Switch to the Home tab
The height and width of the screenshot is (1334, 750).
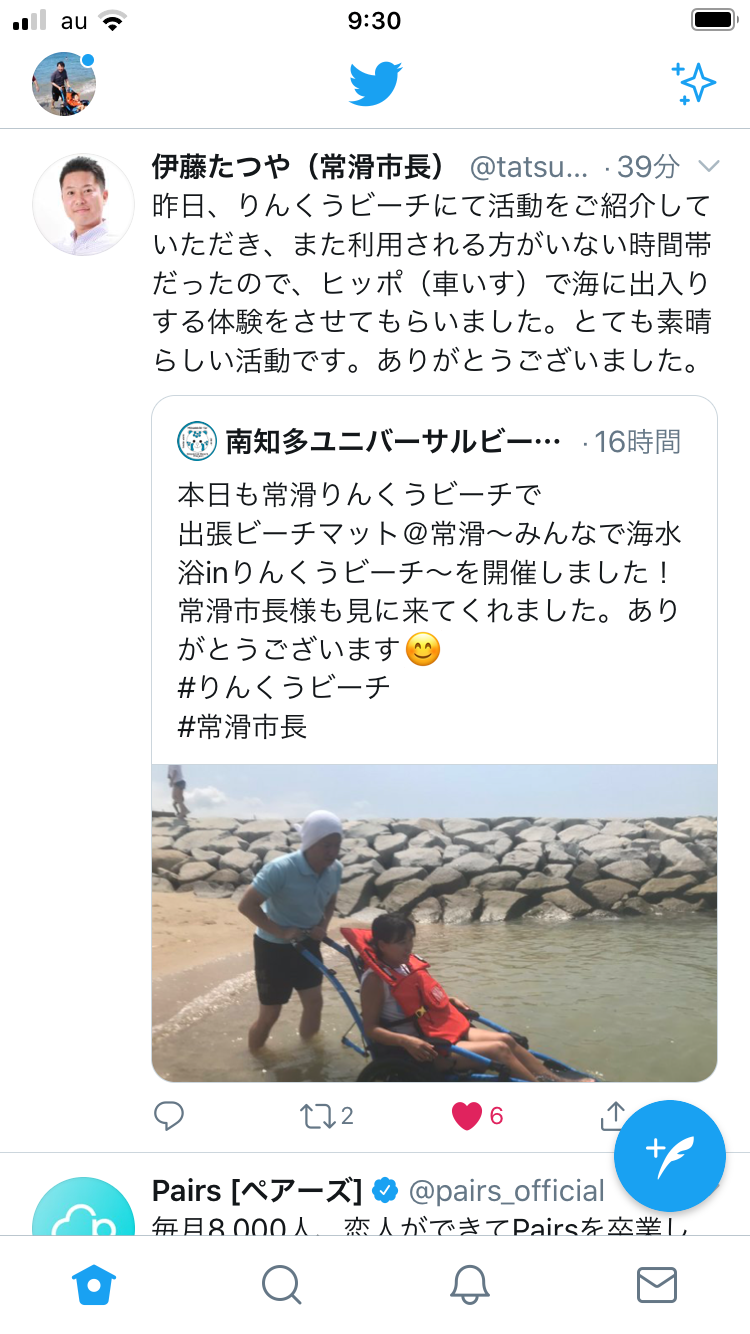click(x=94, y=1284)
